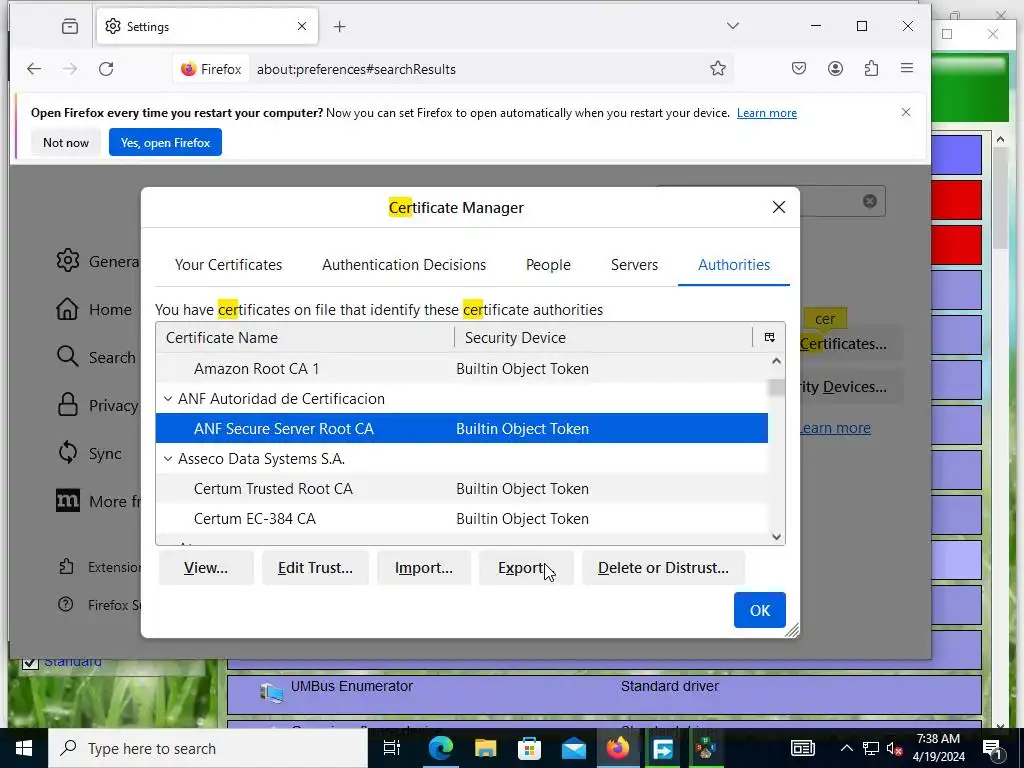
Task: Switch to Your Certificates tab
Action: (229, 264)
